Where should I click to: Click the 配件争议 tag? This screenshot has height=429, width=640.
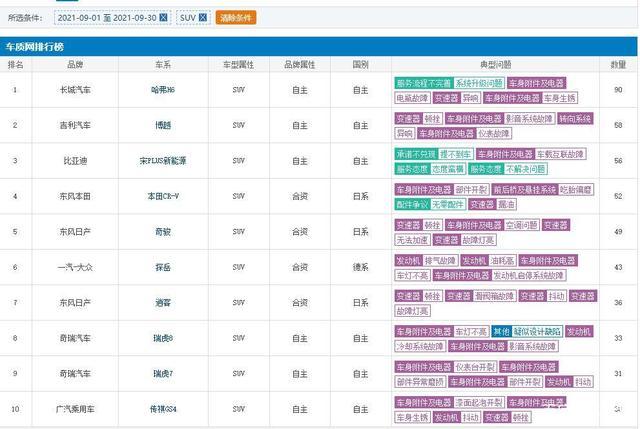[x=412, y=204]
